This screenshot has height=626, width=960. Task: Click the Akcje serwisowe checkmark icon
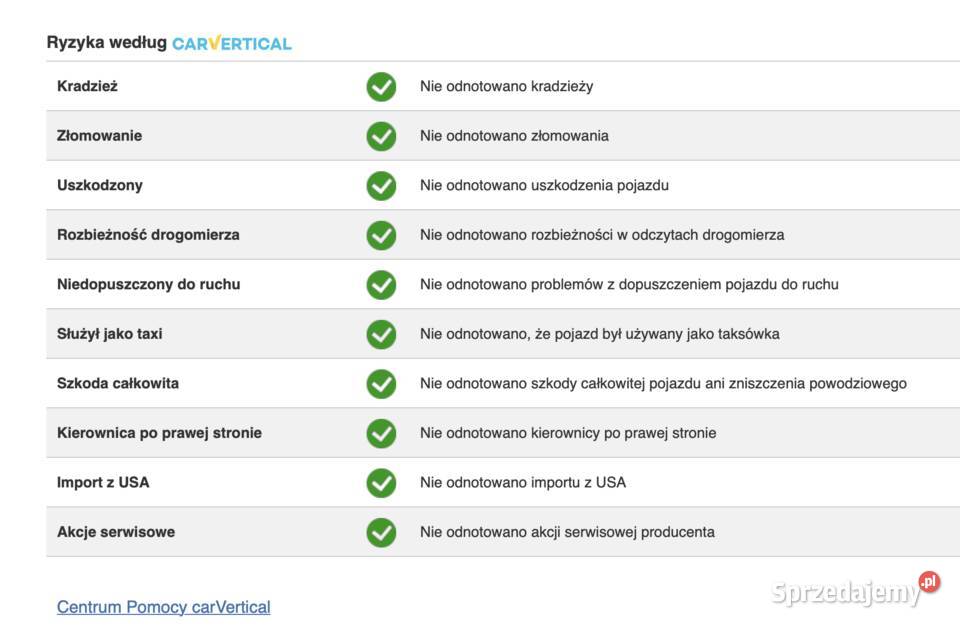coord(381,532)
